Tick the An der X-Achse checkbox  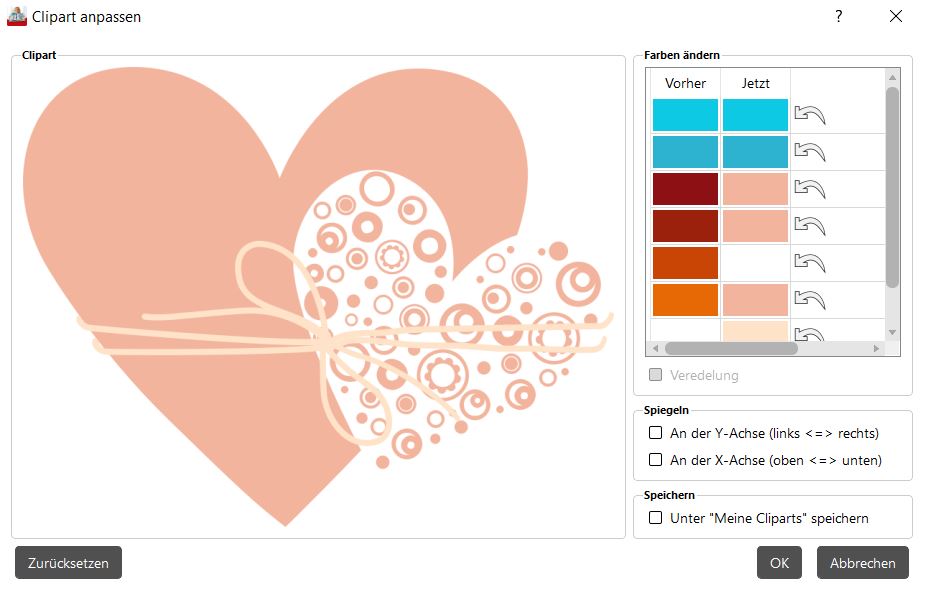(x=656, y=460)
